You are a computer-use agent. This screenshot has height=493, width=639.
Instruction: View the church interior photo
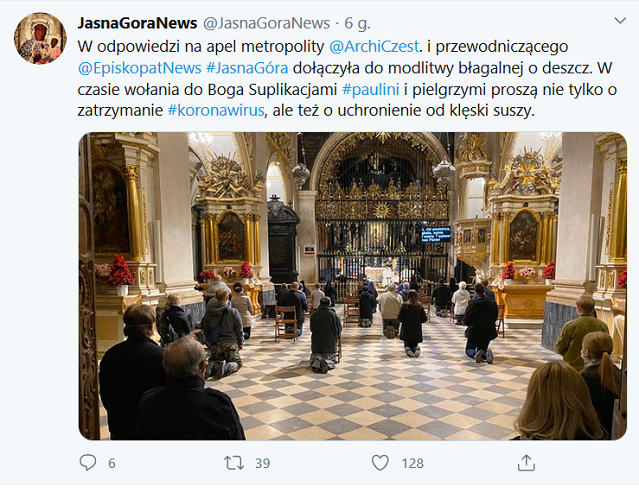[x=353, y=286]
